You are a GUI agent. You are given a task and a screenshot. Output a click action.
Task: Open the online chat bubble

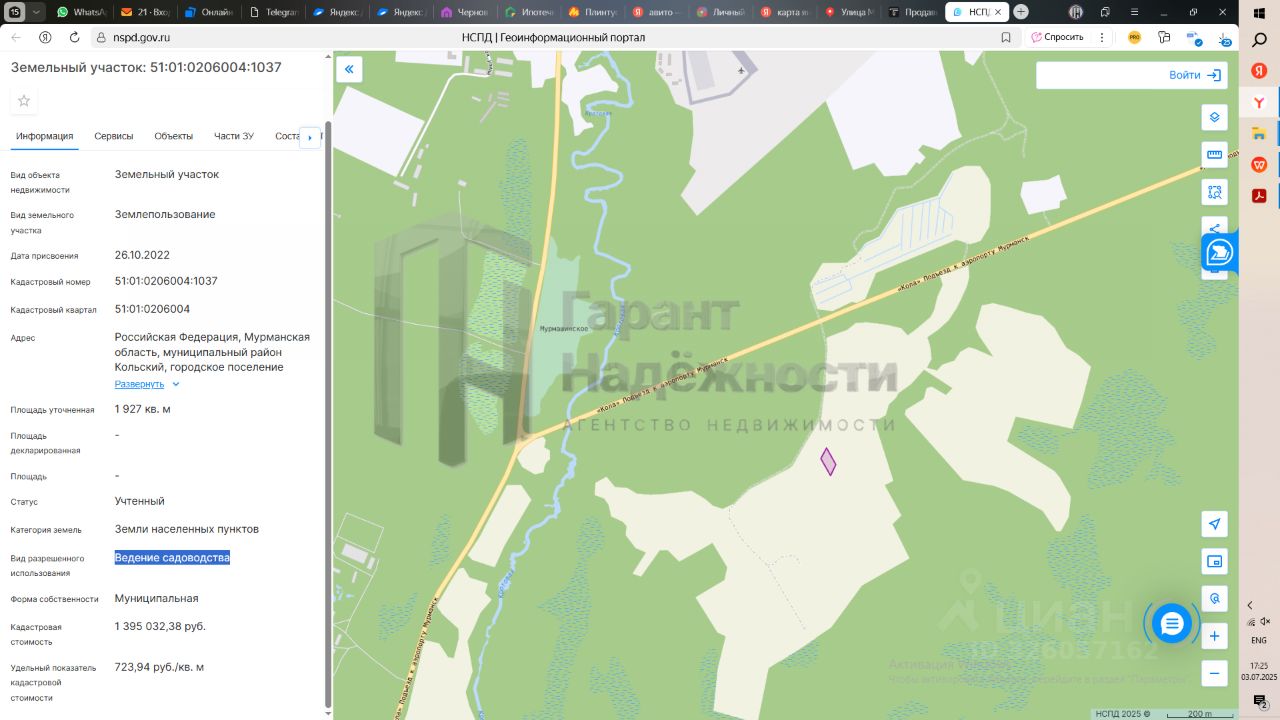pos(1172,624)
